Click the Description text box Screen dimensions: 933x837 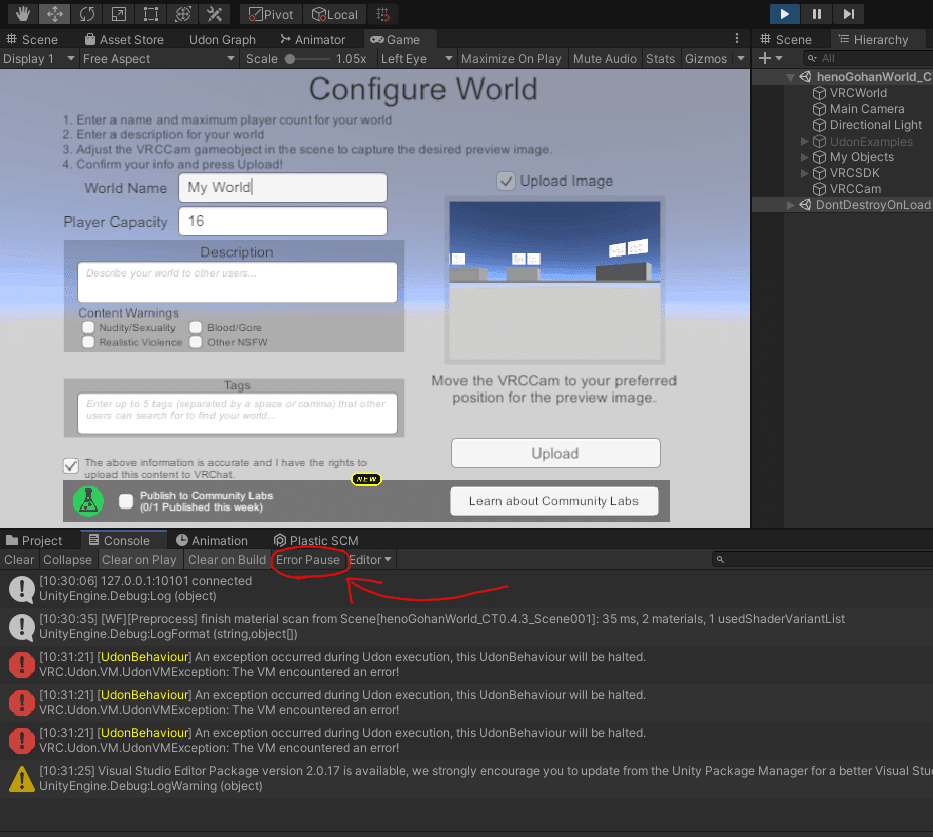click(237, 282)
